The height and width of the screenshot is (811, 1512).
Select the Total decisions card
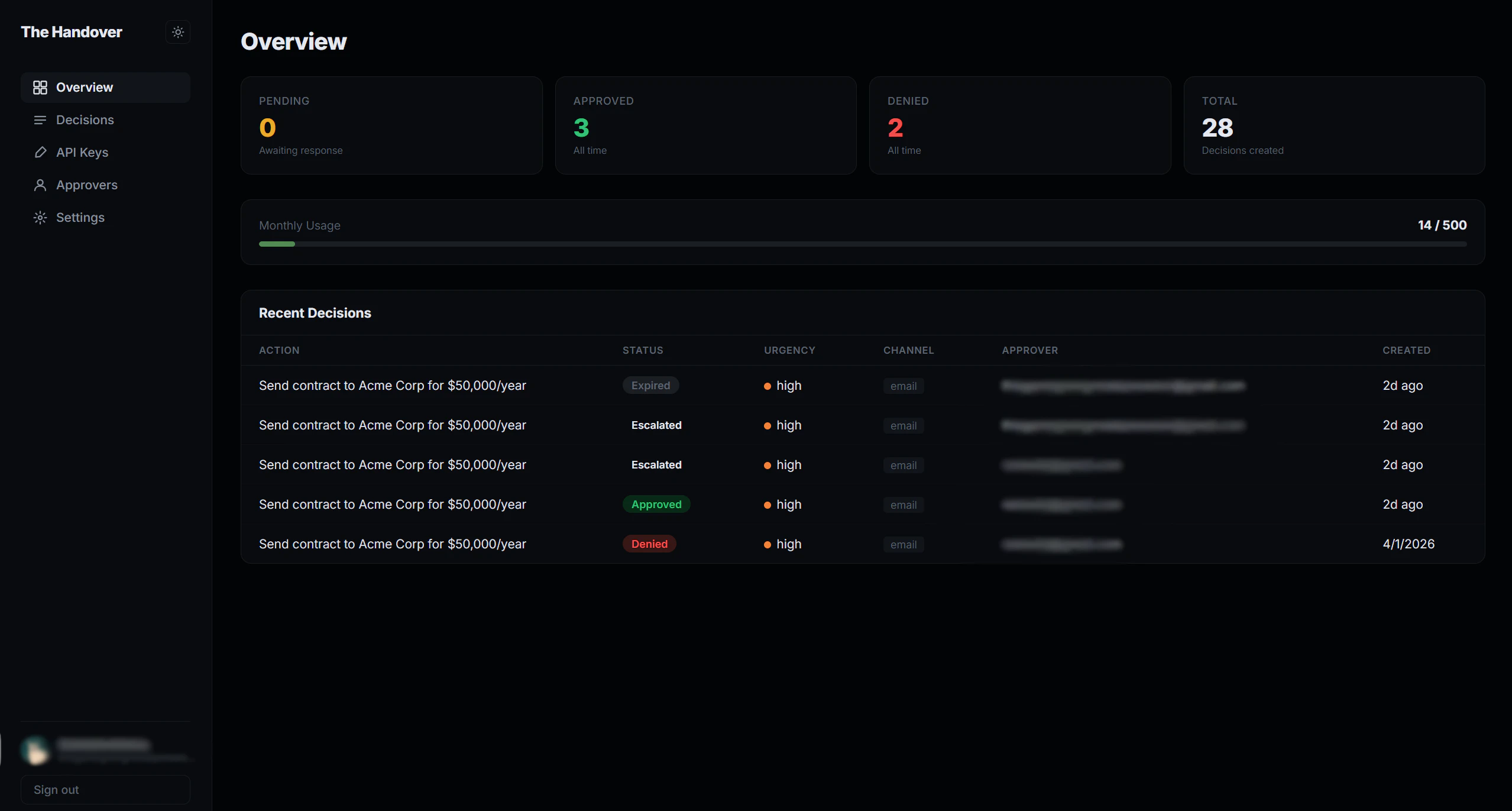pyautogui.click(x=1333, y=125)
